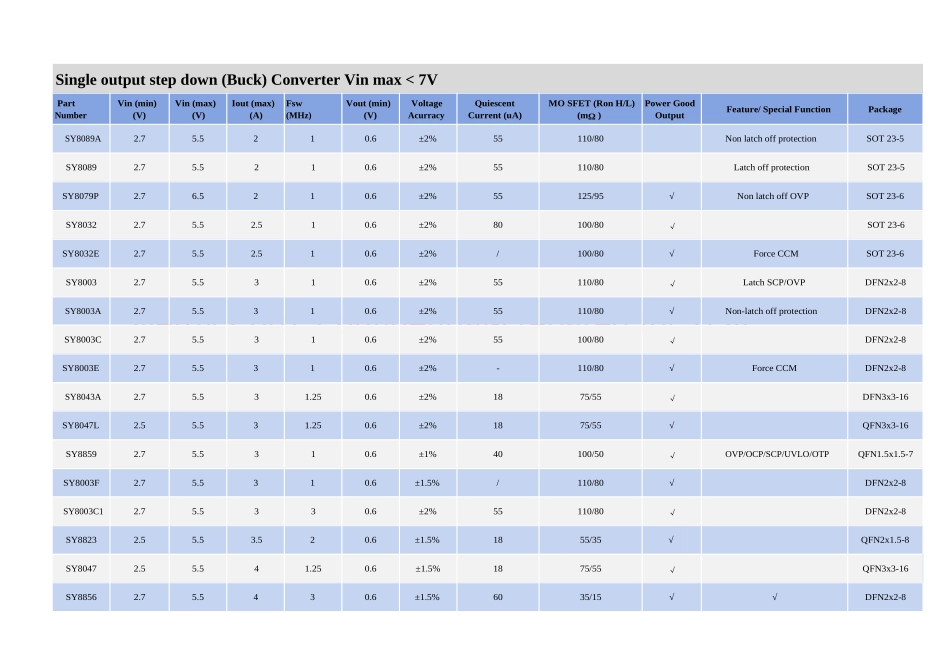The height and width of the screenshot is (672, 950).
Task: Select the 35/15 Ron value for SY8856
Action: click(591, 597)
